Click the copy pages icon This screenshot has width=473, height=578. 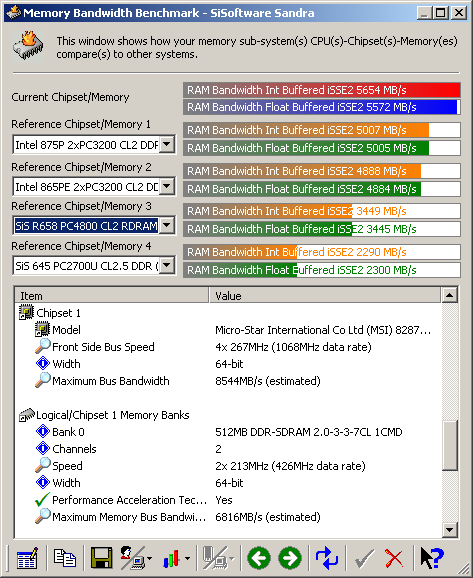pos(65,558)
